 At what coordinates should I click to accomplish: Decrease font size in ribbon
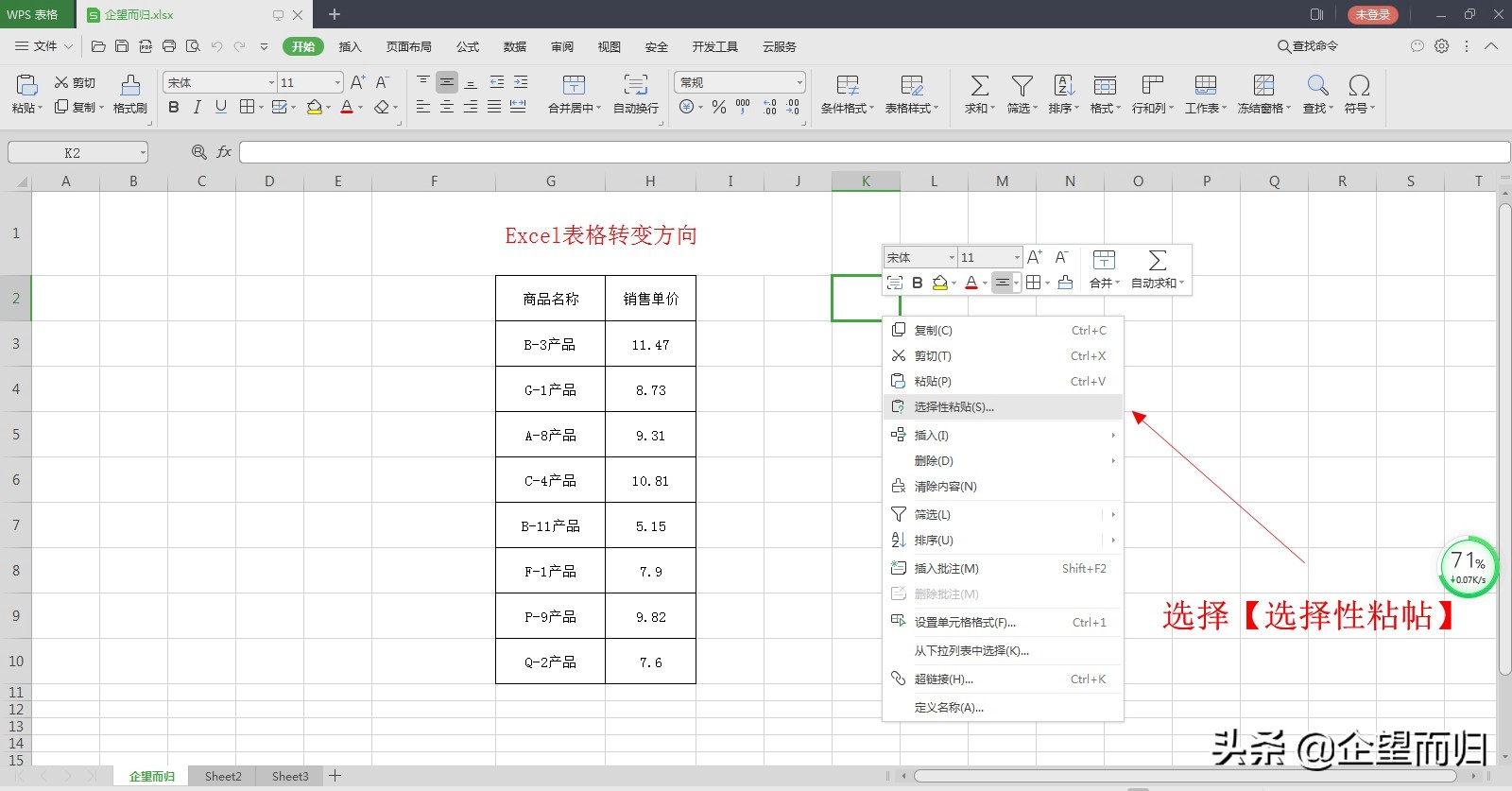tap(382, 82)
